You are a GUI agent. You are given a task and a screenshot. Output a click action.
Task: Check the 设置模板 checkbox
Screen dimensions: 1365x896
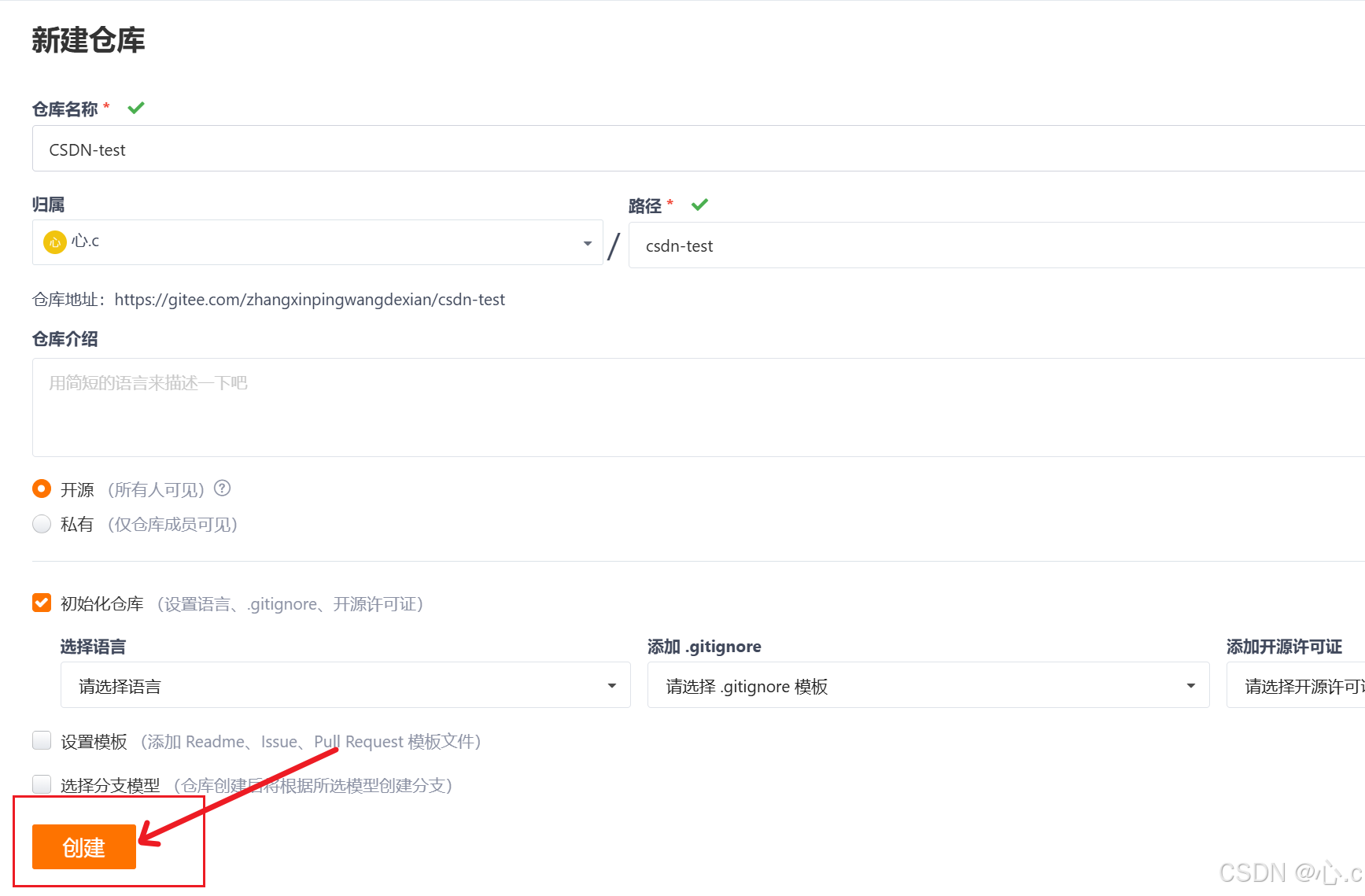[x=42, y=740]
